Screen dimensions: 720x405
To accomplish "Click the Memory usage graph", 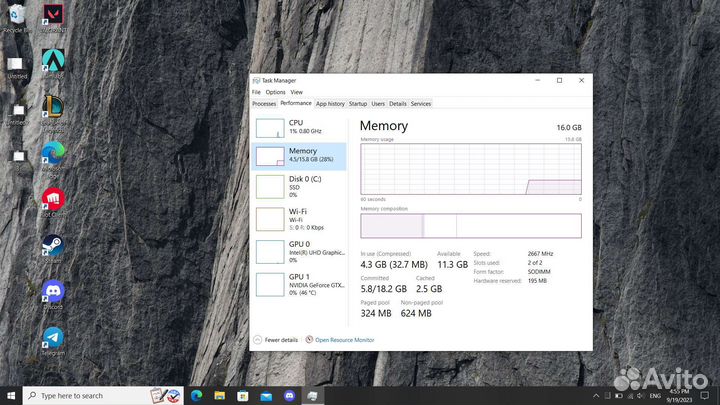I will 471,169.
